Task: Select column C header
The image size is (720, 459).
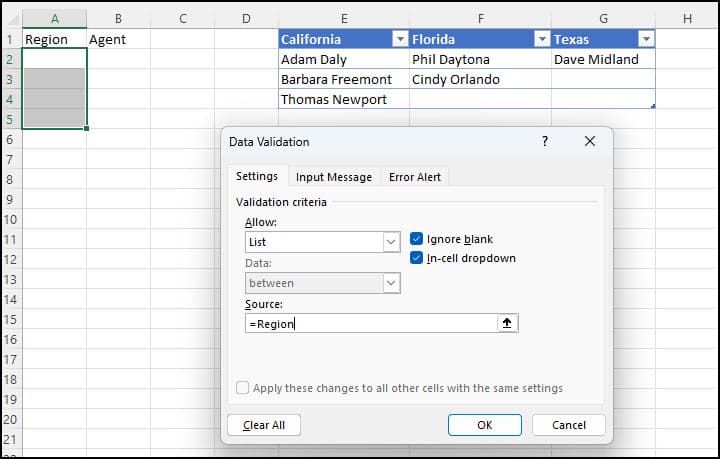Action: pos(183,19)
